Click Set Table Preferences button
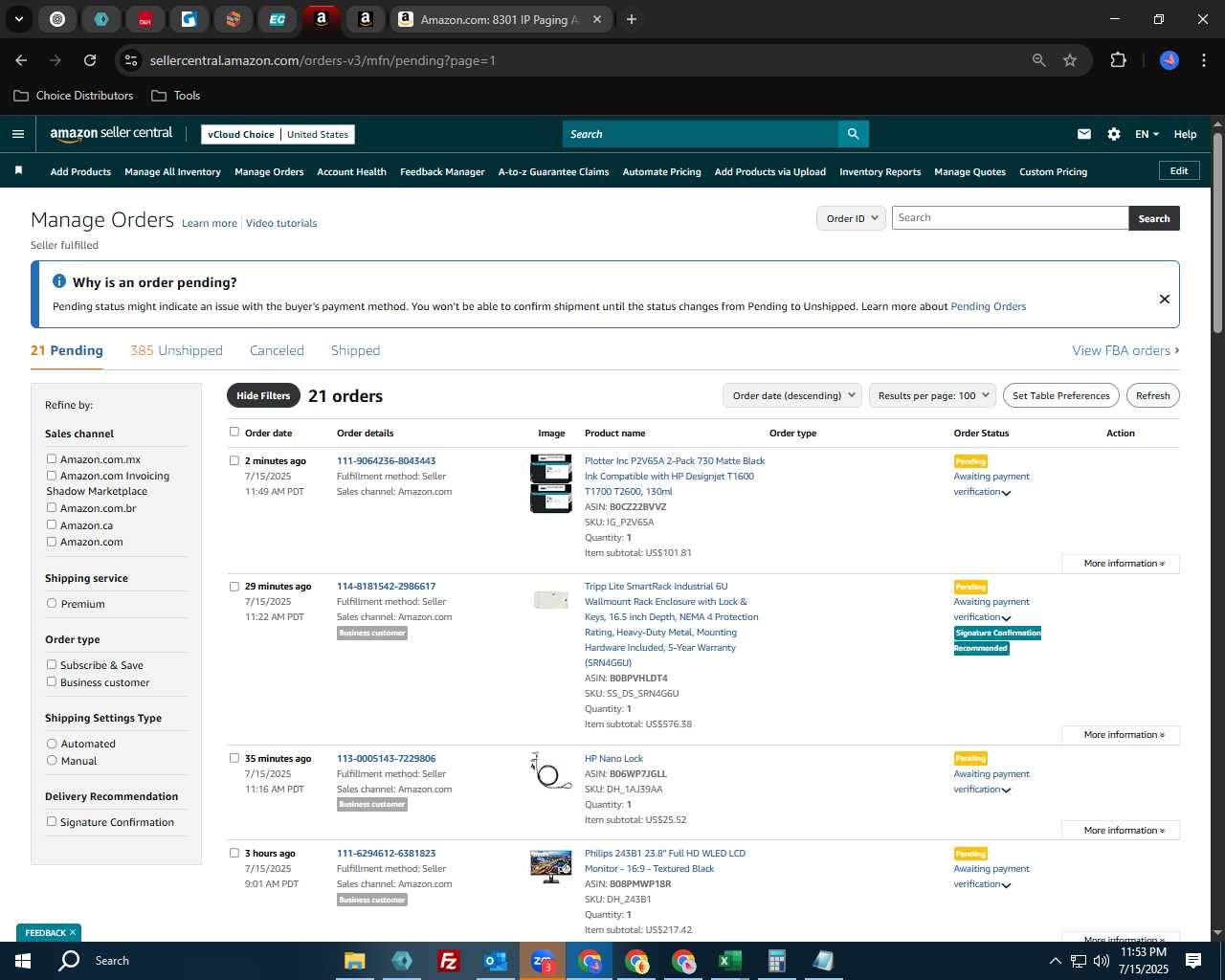Image resolution: width=1225 pixels, height=980 pixels. [x=1060, y=395]
